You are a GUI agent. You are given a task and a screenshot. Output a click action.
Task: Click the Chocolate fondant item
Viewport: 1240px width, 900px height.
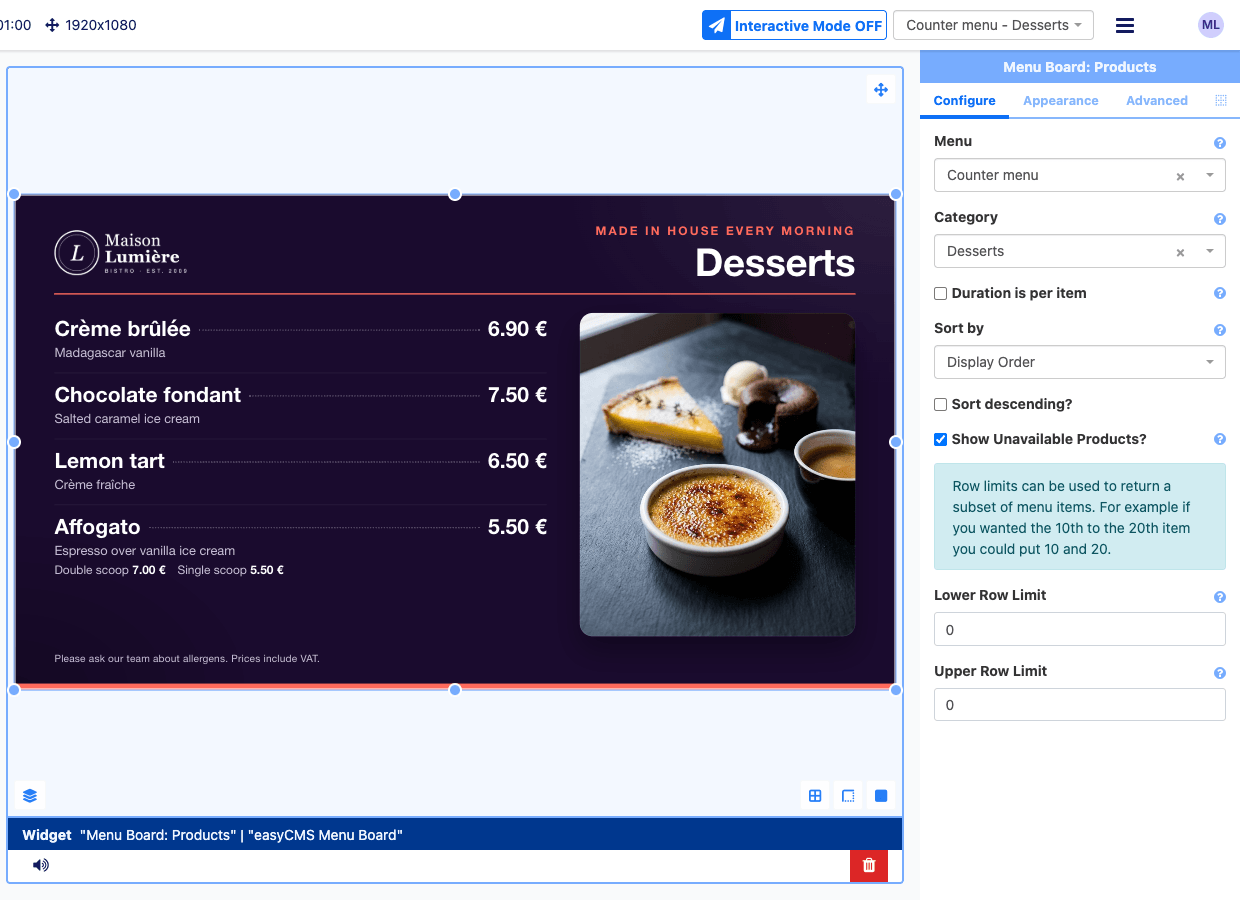[147, 395]
